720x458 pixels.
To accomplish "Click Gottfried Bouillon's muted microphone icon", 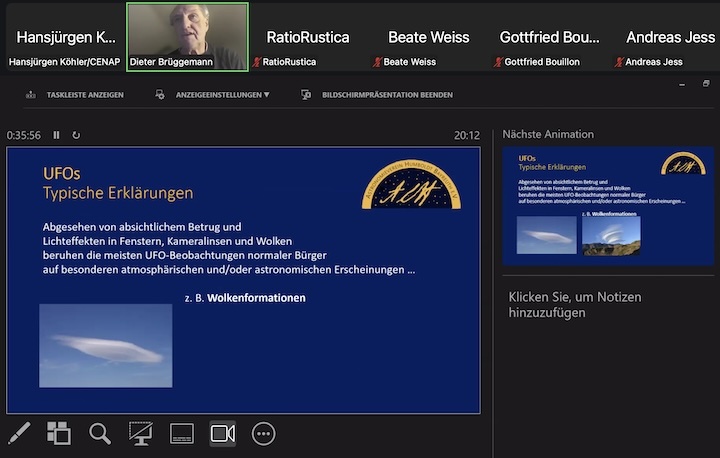I will click(x=498, y=62).
